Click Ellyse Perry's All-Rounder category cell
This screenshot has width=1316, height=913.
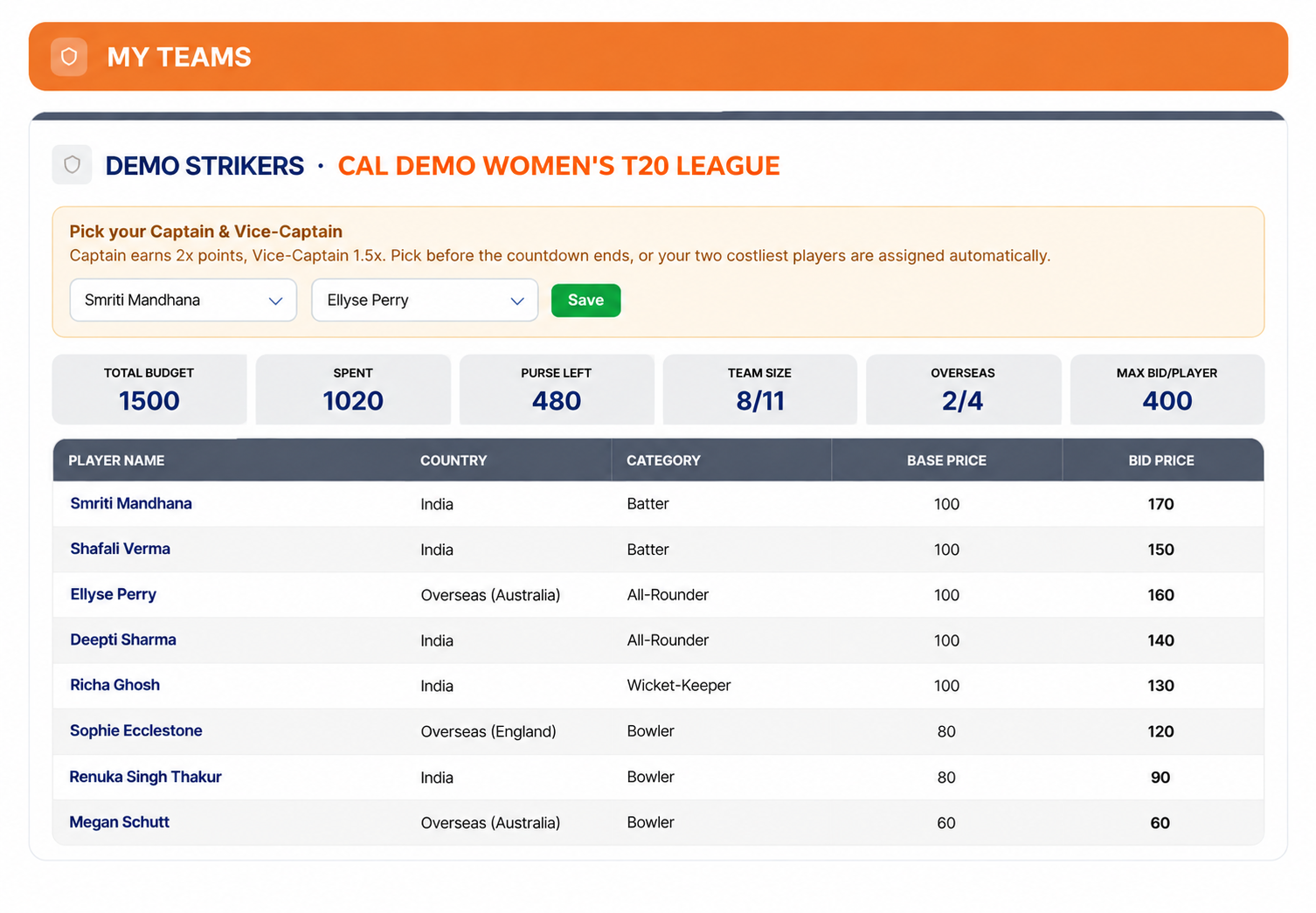pos(668,595)
